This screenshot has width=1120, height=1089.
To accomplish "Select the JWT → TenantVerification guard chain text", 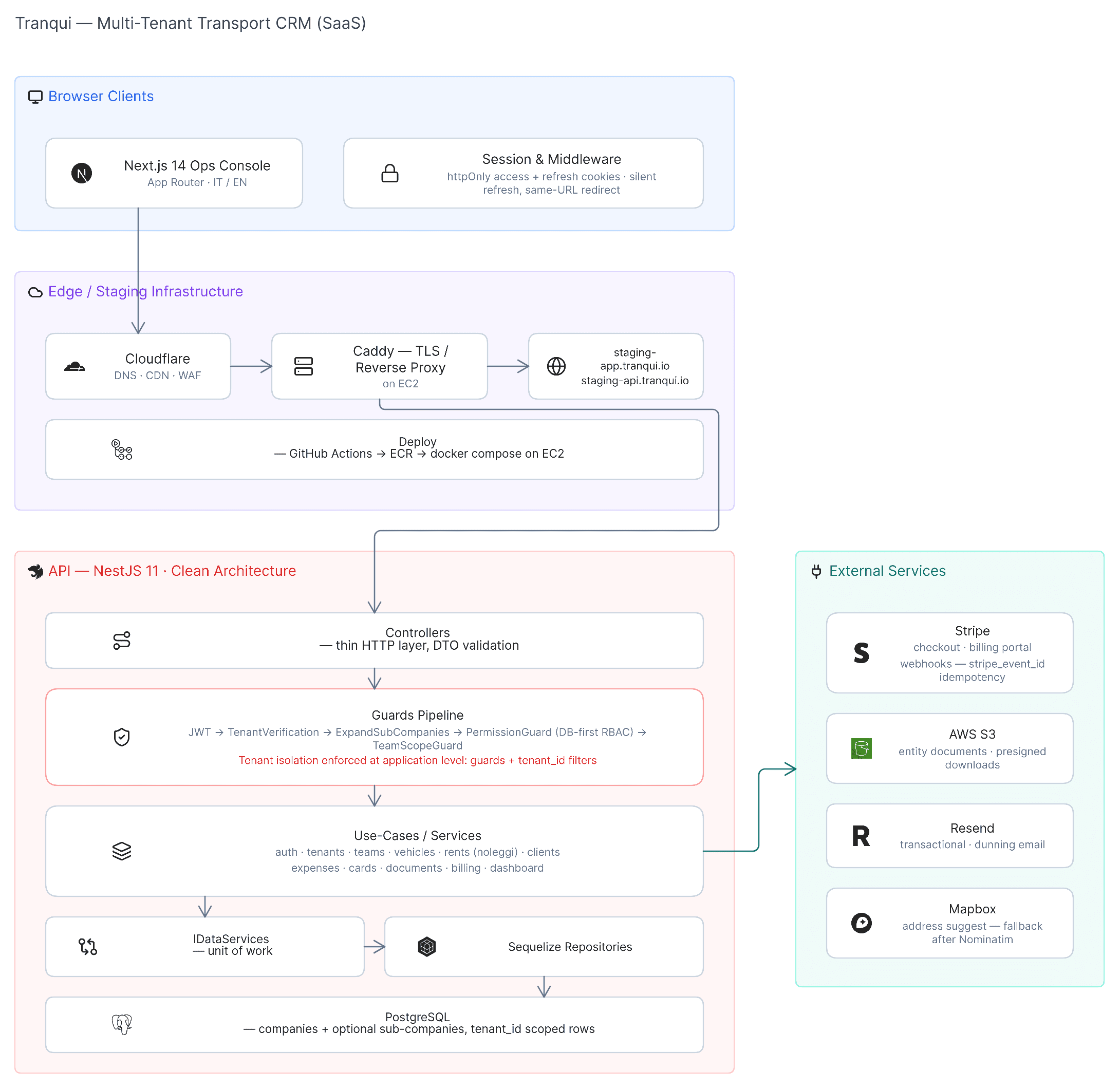I will point(418,739).
